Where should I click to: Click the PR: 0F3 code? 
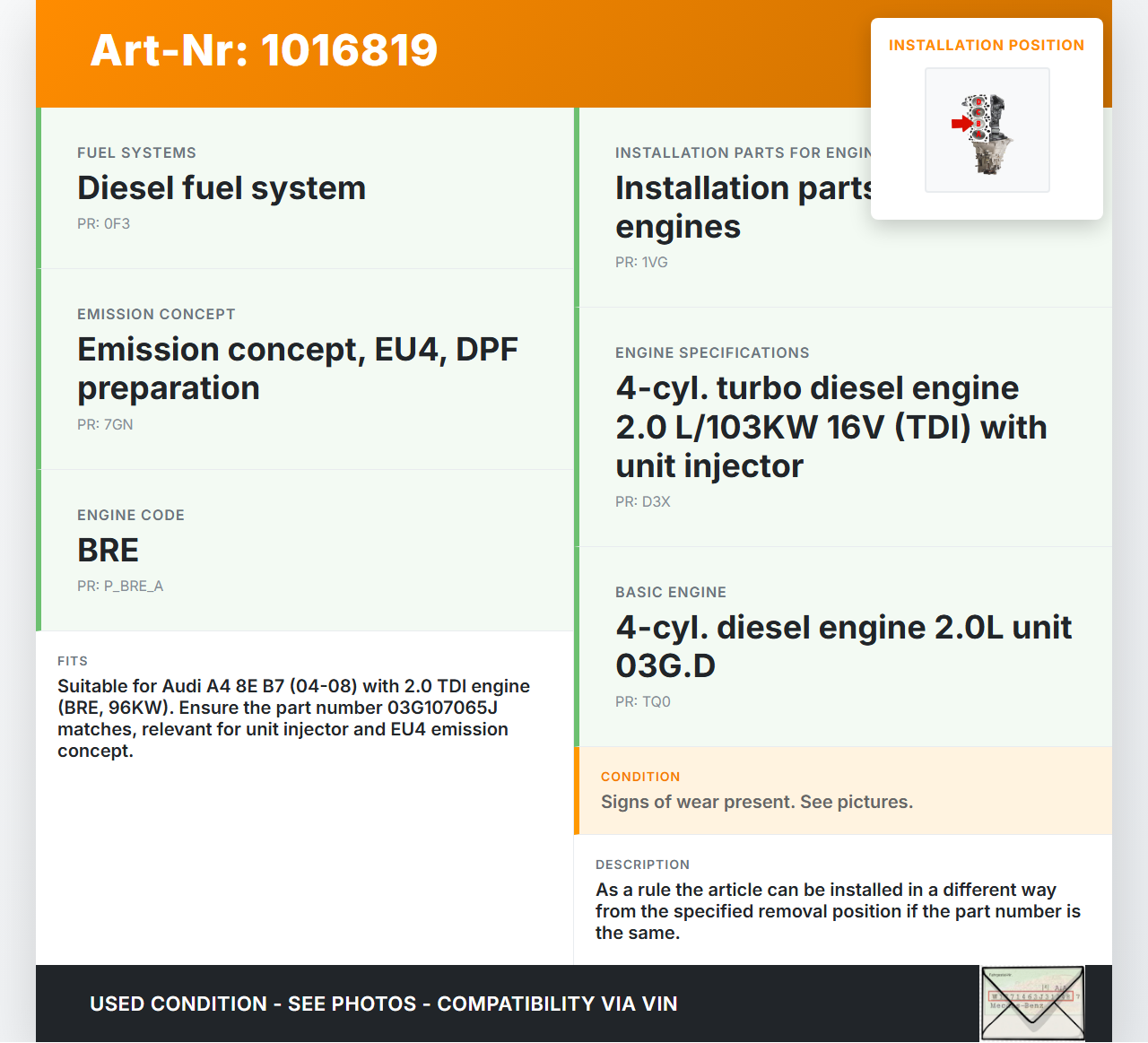pyautogui.click(x=103, y=224)
